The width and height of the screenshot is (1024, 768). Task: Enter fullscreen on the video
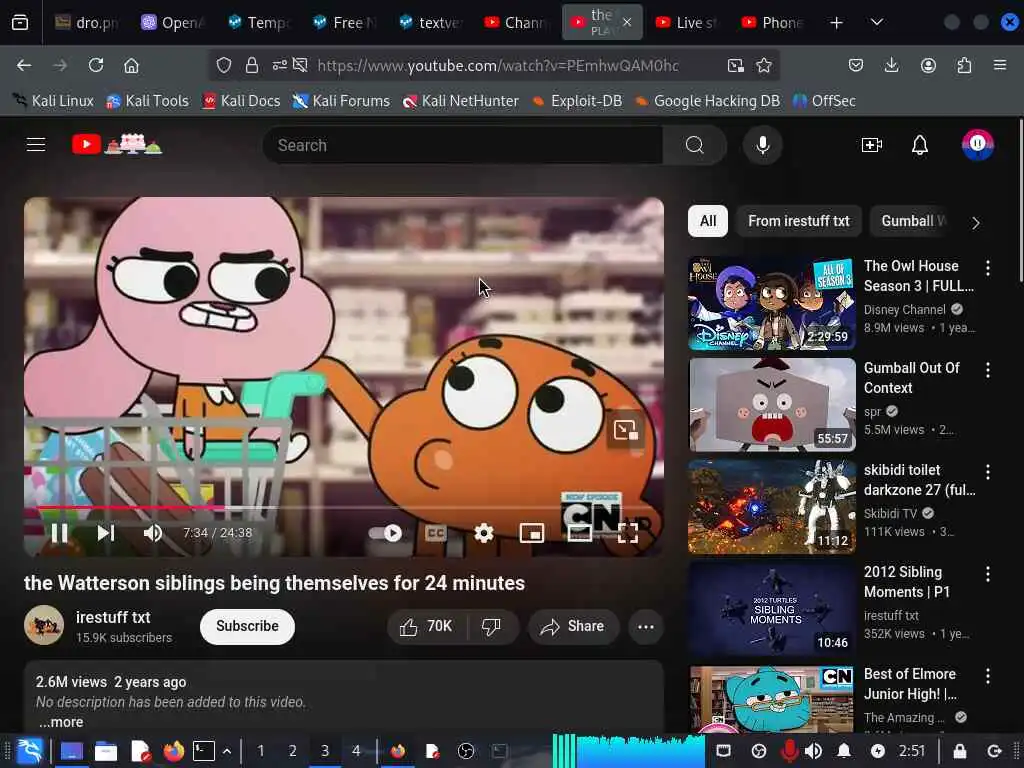tap(628, 533)
